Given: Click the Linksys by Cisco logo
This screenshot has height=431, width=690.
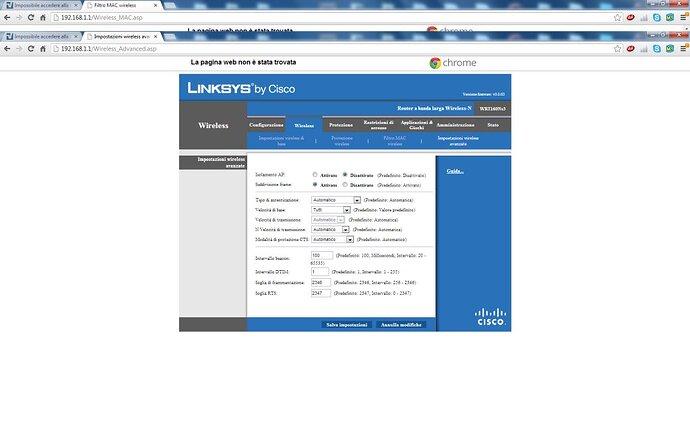Looking at the screenshot, I should coord(240,89).
